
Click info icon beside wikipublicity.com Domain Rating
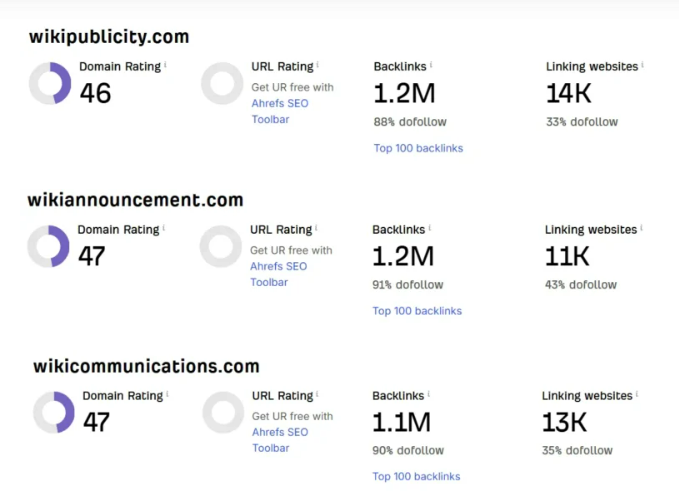pyautogui.click(x=165, y=65)
